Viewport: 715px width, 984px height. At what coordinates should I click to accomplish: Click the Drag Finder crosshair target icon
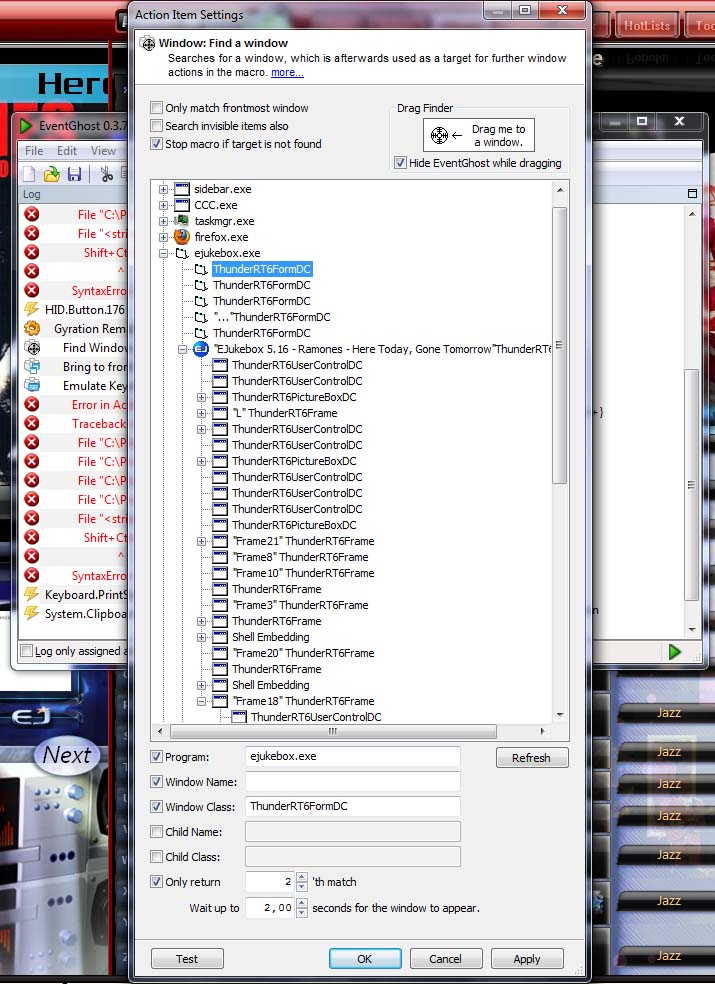tap(439, 135)
